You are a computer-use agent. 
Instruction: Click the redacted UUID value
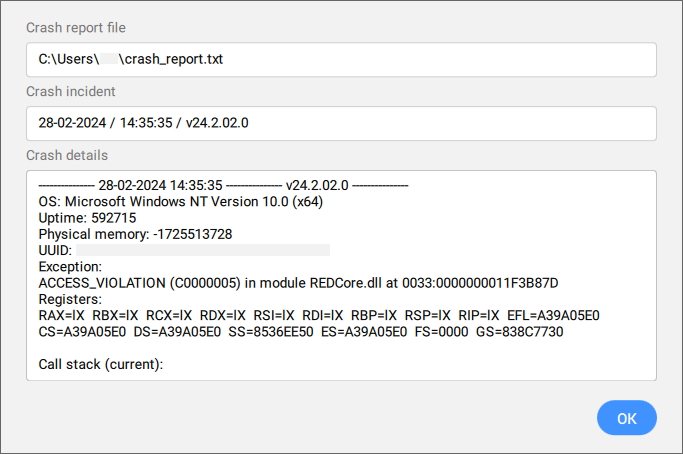coord(203,250)
